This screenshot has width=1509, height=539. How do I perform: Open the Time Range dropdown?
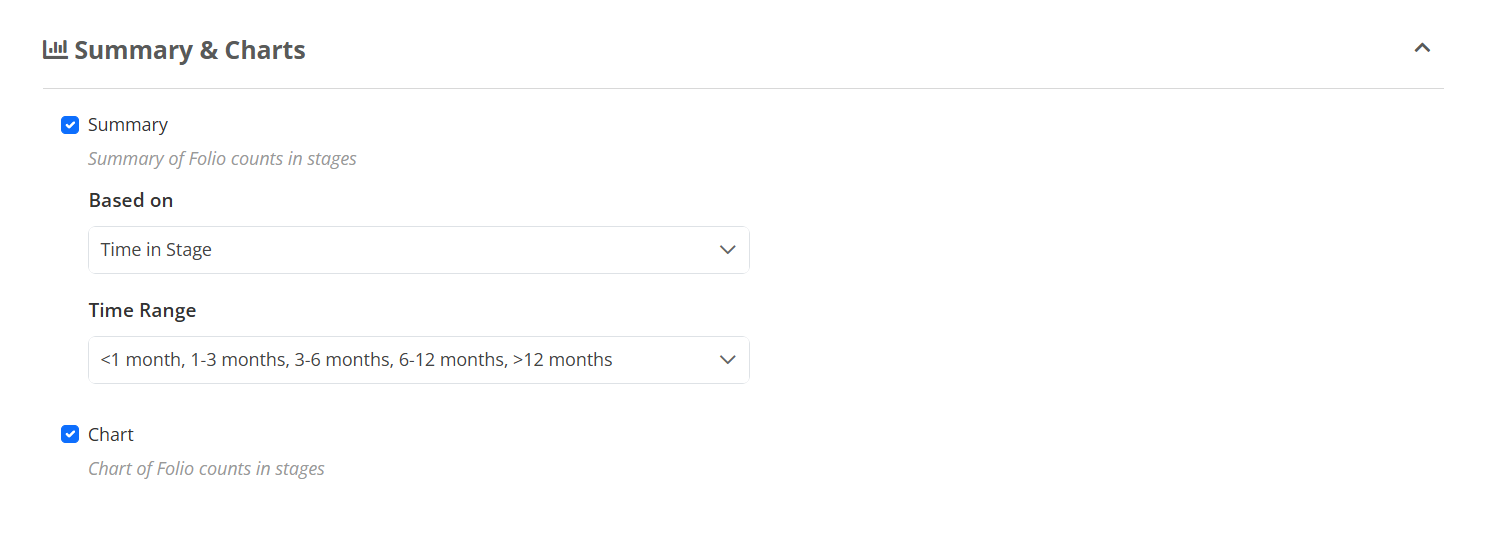[419, 360]
